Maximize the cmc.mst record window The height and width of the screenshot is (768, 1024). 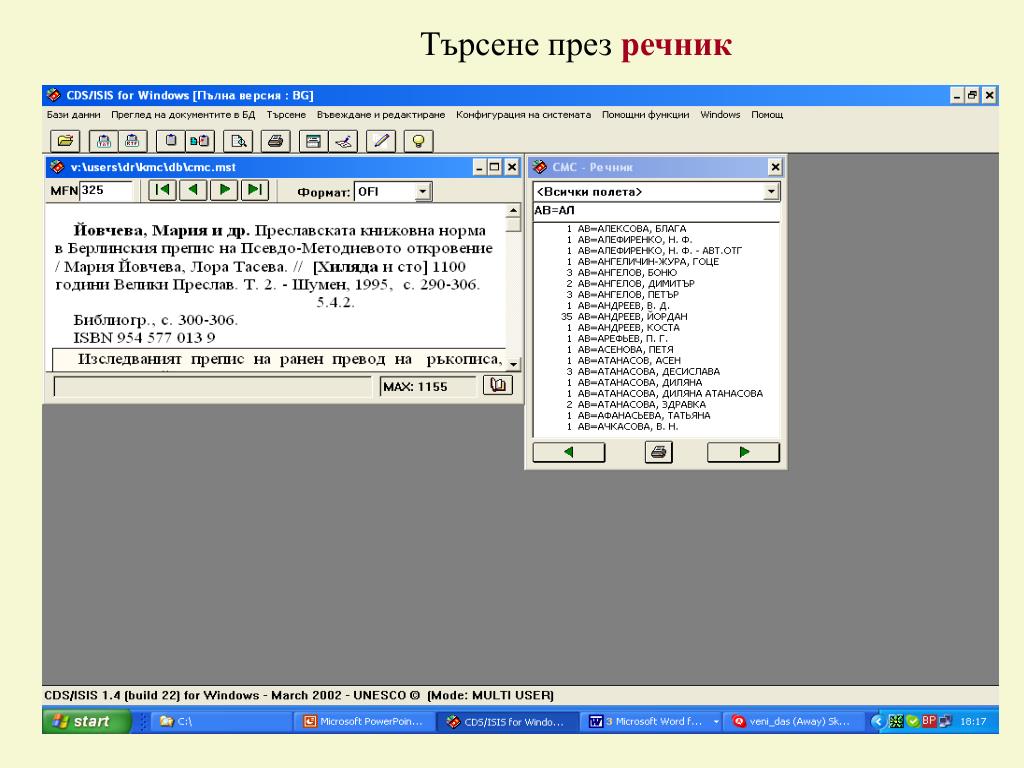[495, 167]
